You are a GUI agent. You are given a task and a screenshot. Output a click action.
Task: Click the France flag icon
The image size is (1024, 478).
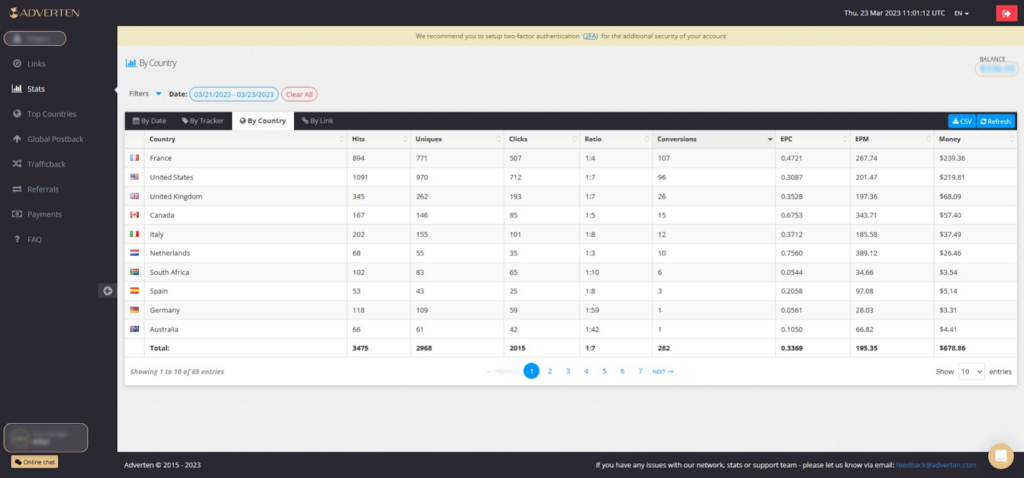click(135, 158)
